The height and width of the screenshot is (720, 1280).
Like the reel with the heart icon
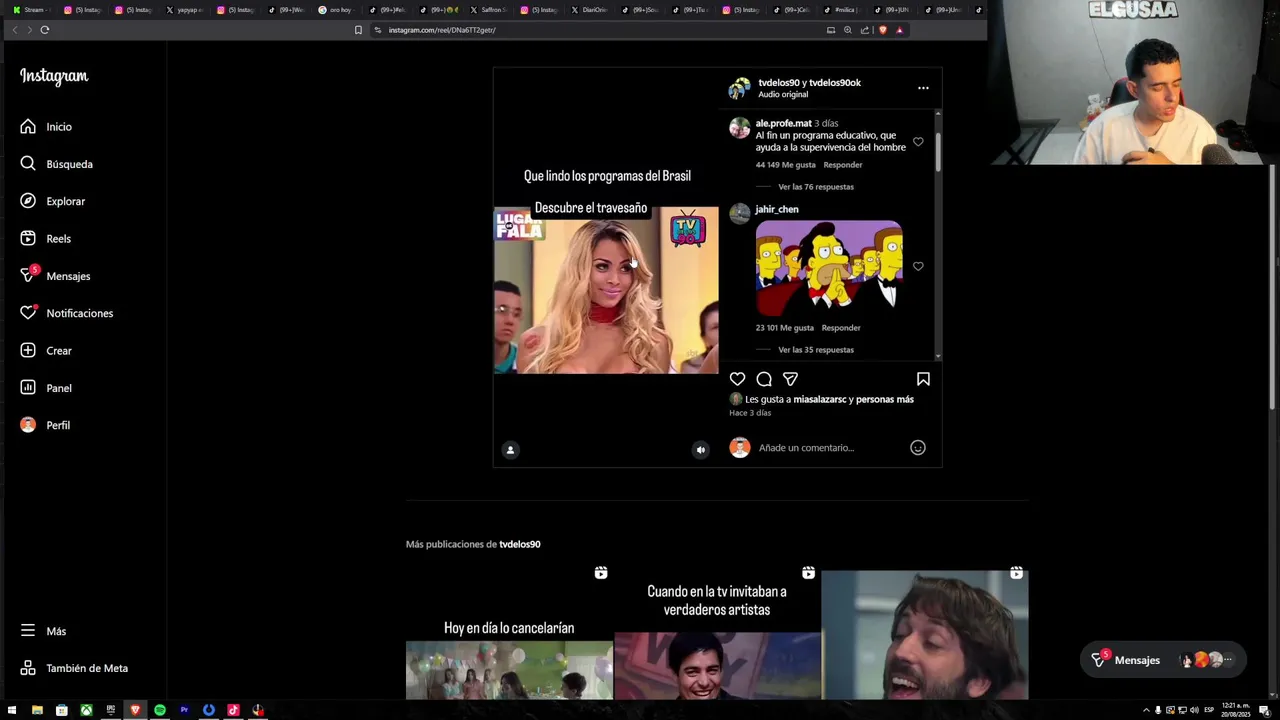[x=737, y=379]
